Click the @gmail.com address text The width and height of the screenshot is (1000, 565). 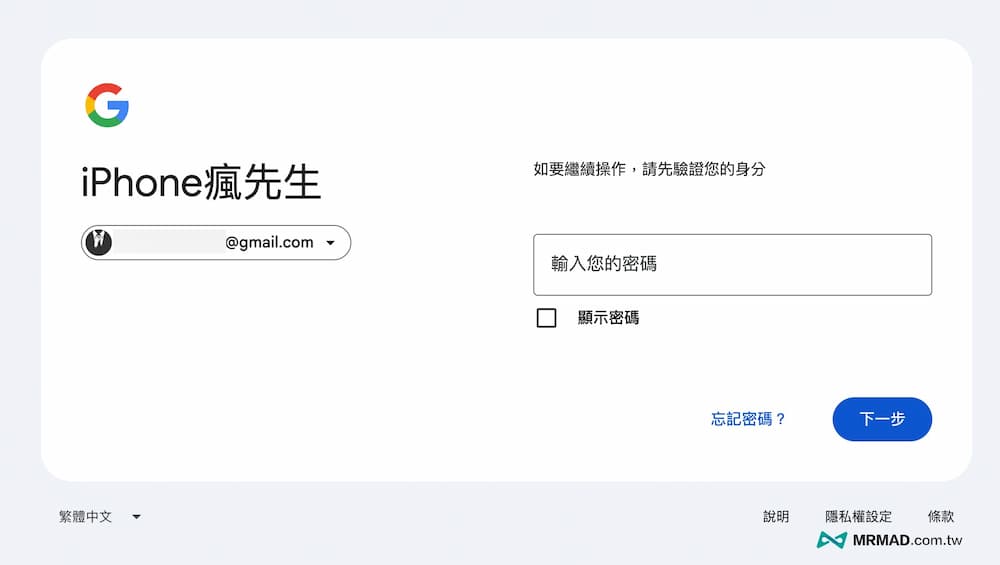(269, 242)
